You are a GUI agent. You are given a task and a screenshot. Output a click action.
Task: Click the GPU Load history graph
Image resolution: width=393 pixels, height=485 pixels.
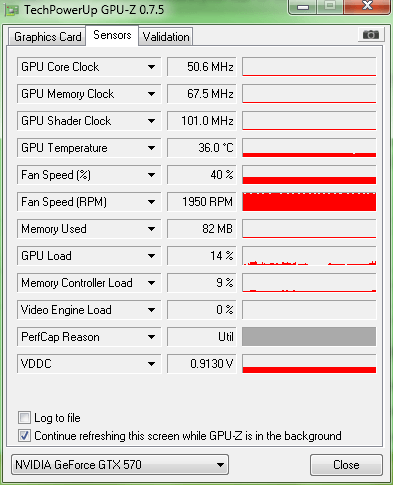point(309,256)
